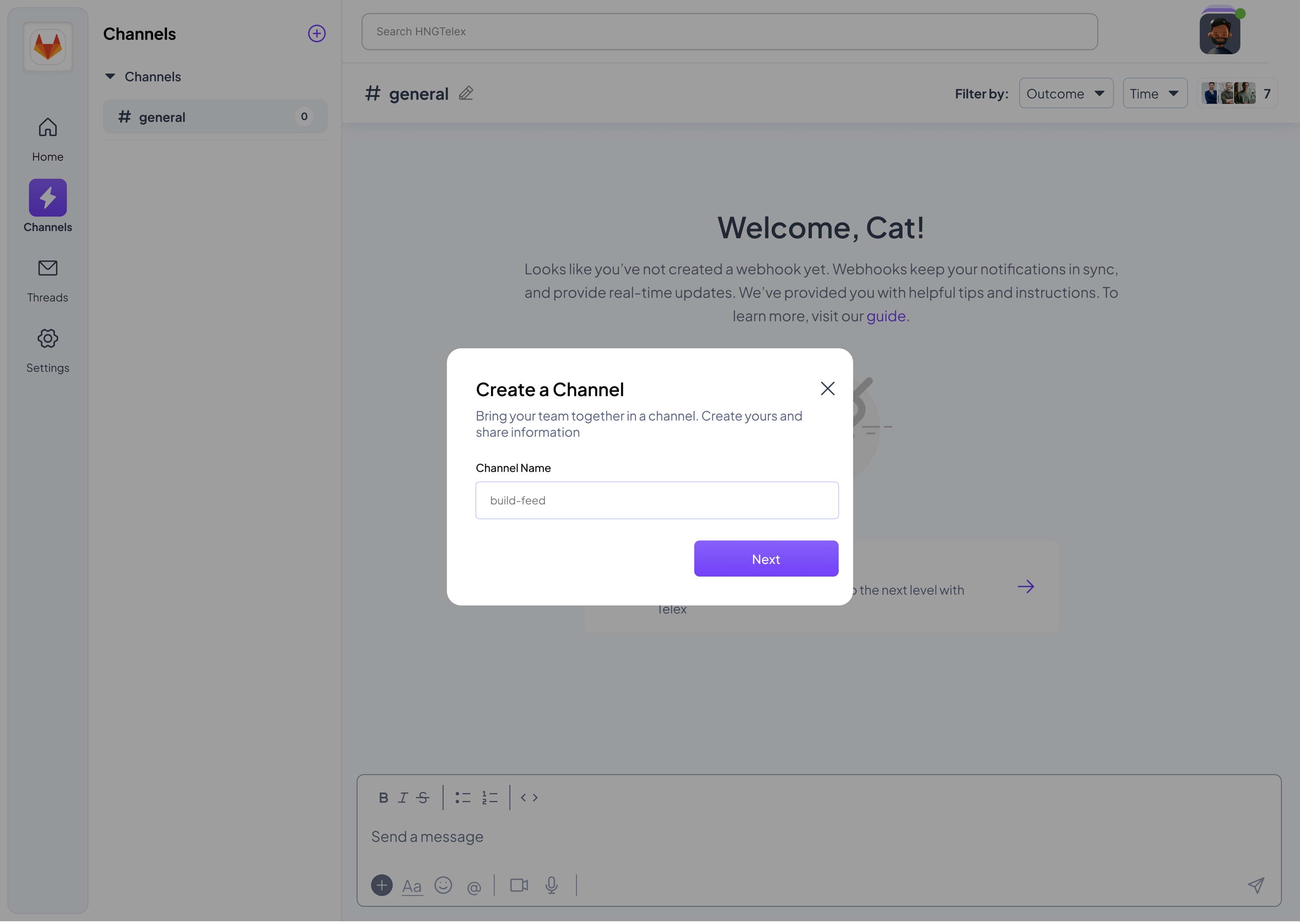The height and width of the screenshot is (924, 1300).
Task: Click the add channel plus icon
Action: pyautogui.click(x=316, y=33)
